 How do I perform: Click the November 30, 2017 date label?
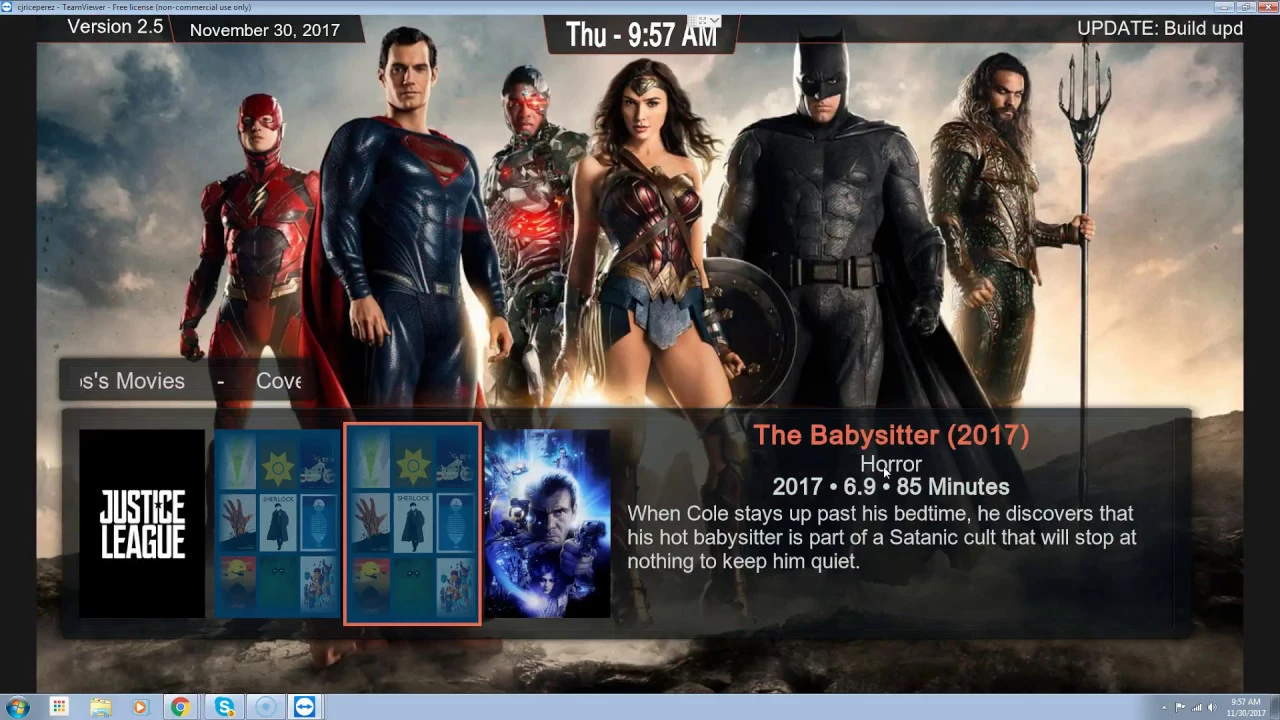265,30
